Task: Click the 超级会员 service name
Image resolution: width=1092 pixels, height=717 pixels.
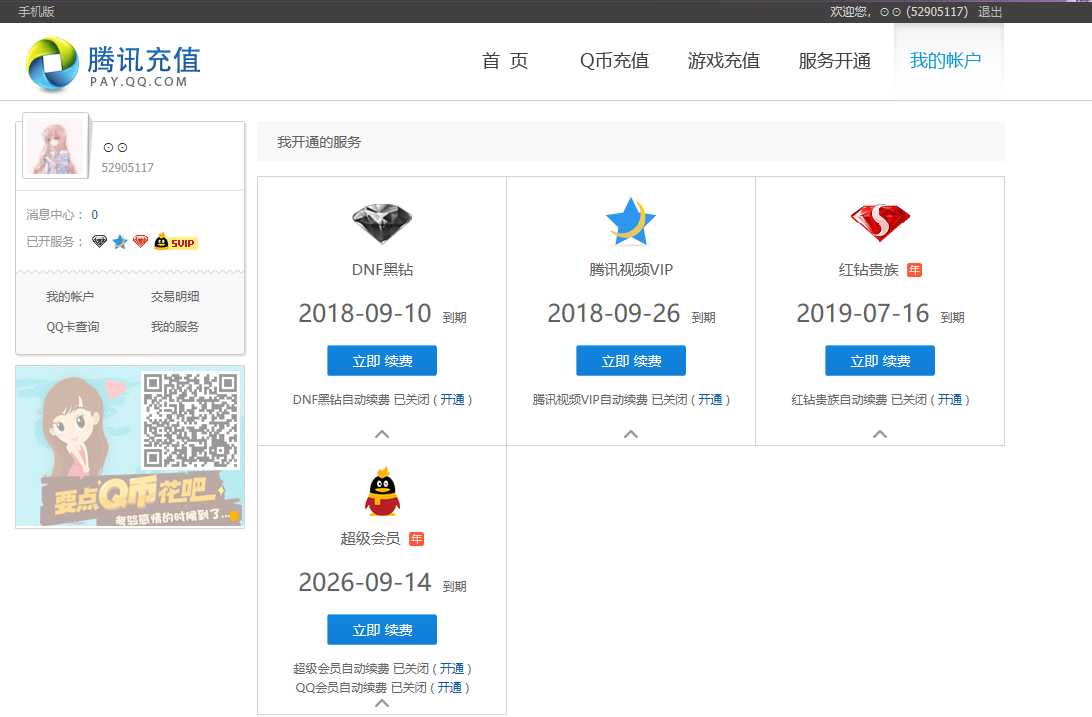Action: tap(370, 539)
